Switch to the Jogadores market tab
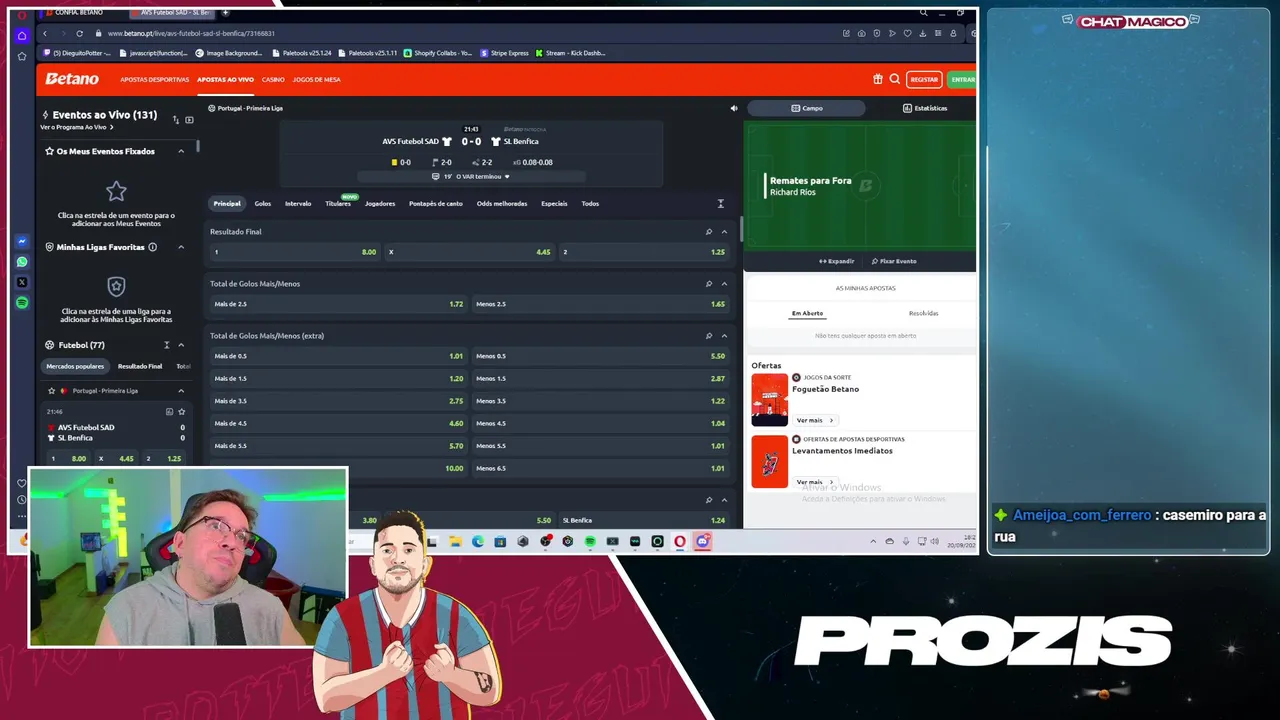The height and width of the screenshot is (720, 1280). [x=380, y=204]
